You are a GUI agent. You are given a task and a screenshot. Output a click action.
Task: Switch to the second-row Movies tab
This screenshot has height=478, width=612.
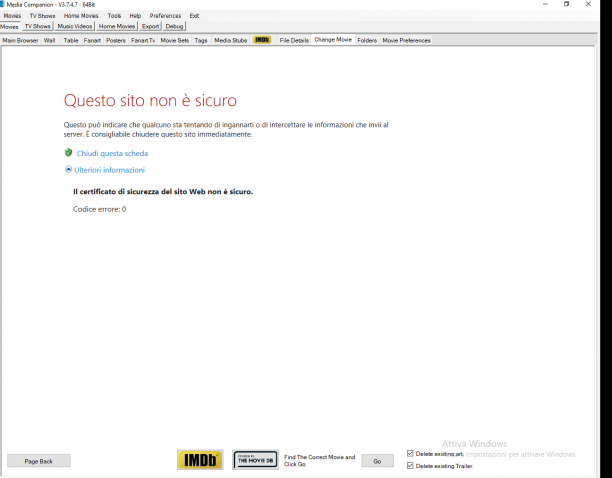point(9,27)
